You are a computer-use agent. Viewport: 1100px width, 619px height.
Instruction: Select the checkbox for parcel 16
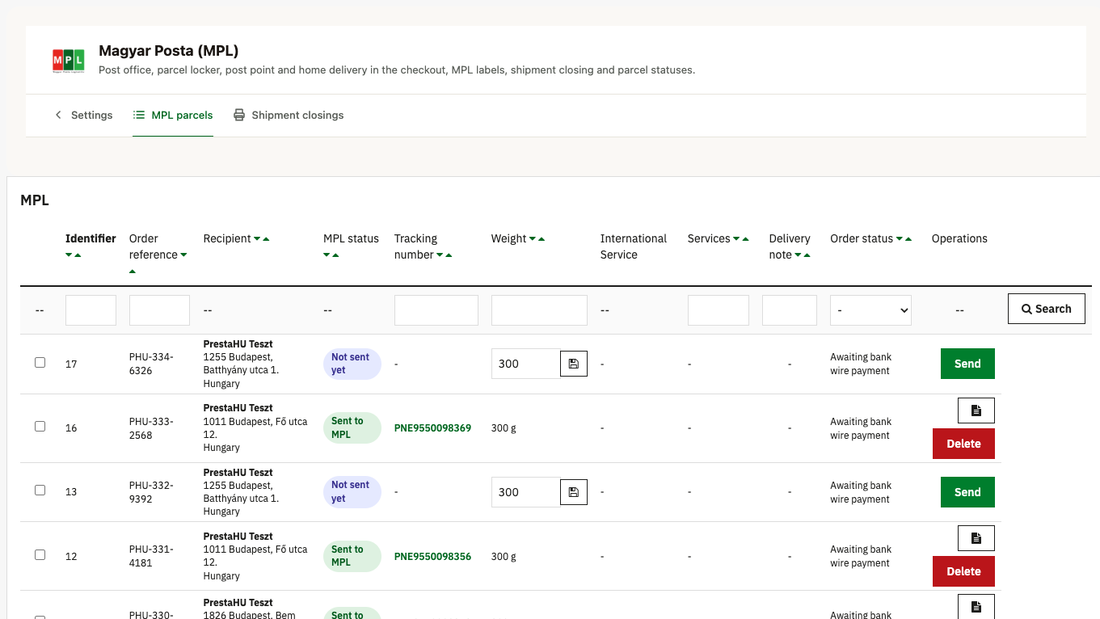click(x=40, y=427)
